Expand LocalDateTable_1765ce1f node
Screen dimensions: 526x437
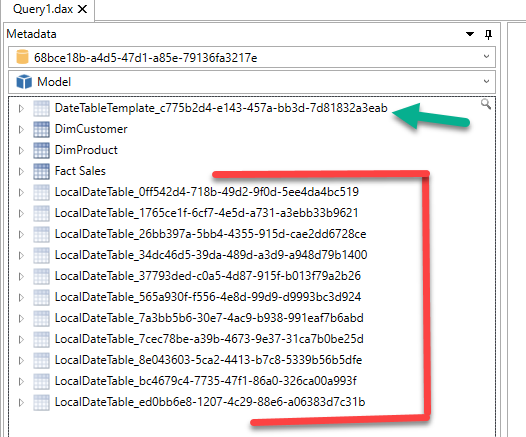(21, 213)
